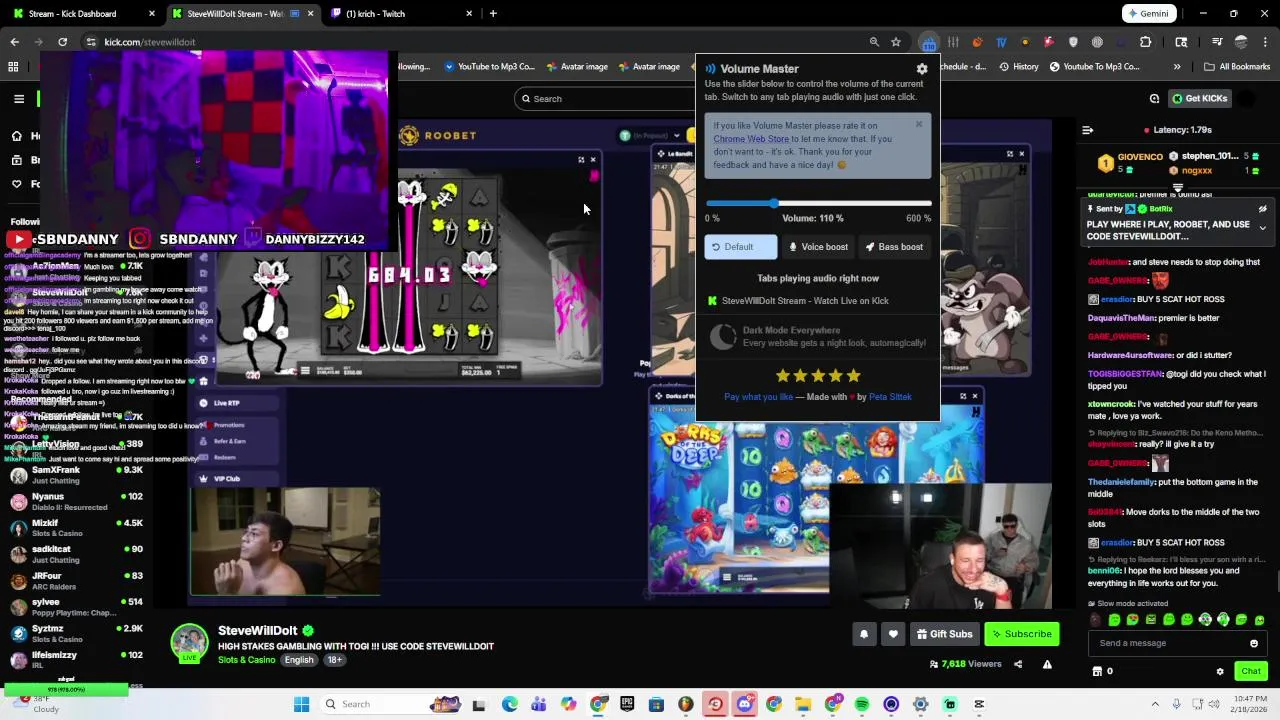
Task: Open Discord from the taskbar
Action: coord(744,704)
